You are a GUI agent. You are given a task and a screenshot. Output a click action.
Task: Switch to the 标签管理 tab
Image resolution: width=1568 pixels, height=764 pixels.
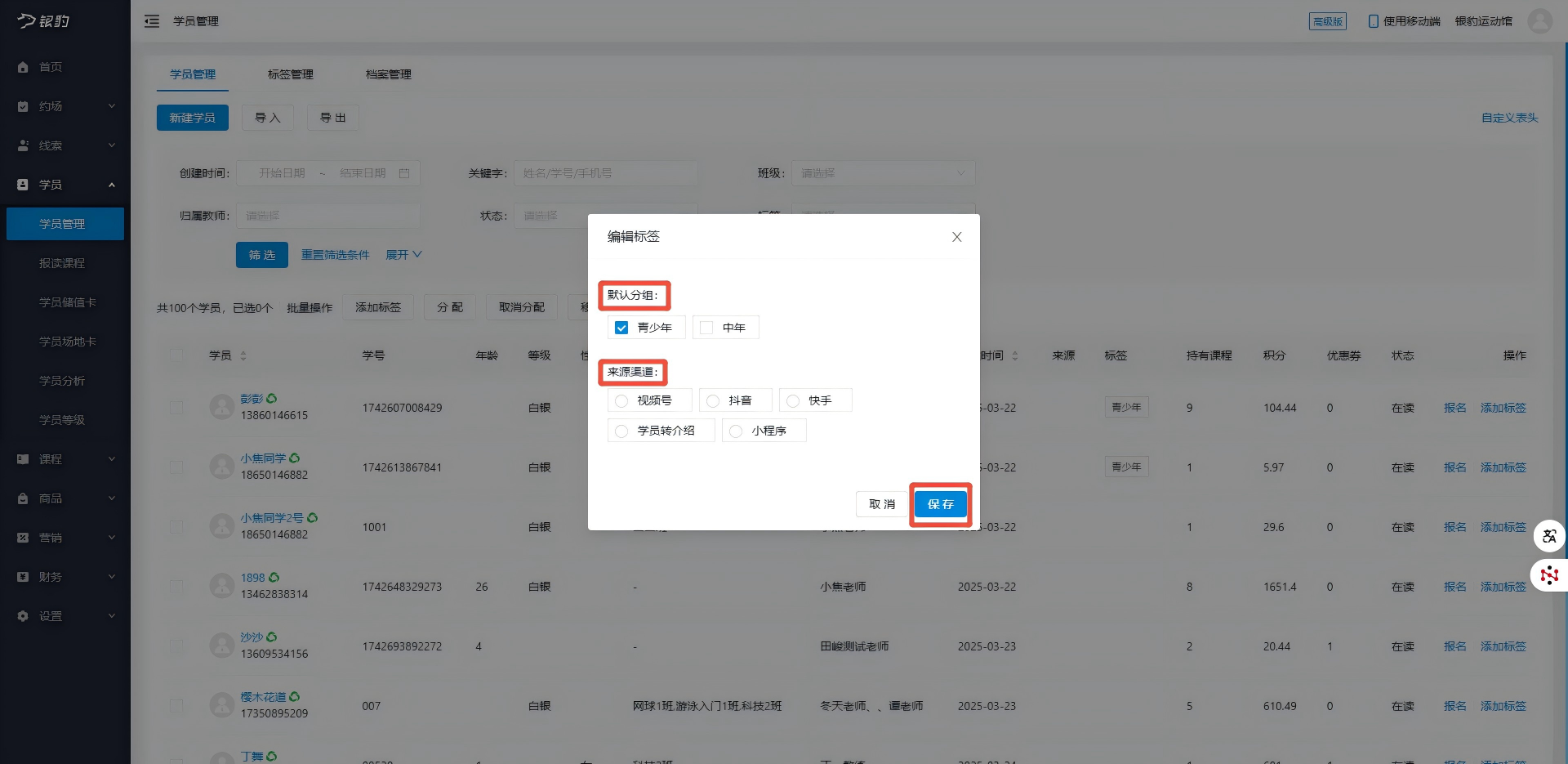(291, 74)
